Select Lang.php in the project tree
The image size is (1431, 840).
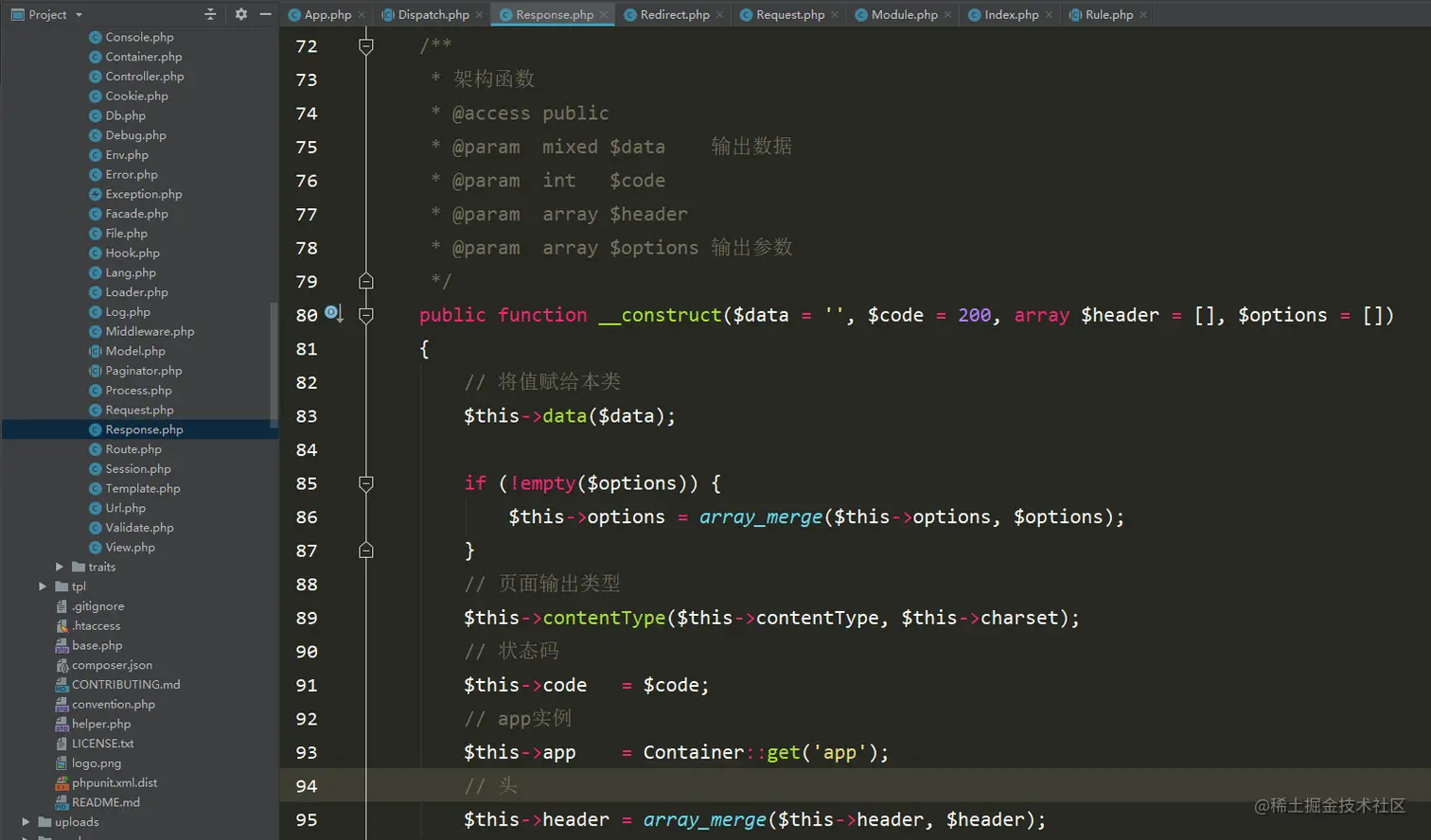tap(131, 272)
